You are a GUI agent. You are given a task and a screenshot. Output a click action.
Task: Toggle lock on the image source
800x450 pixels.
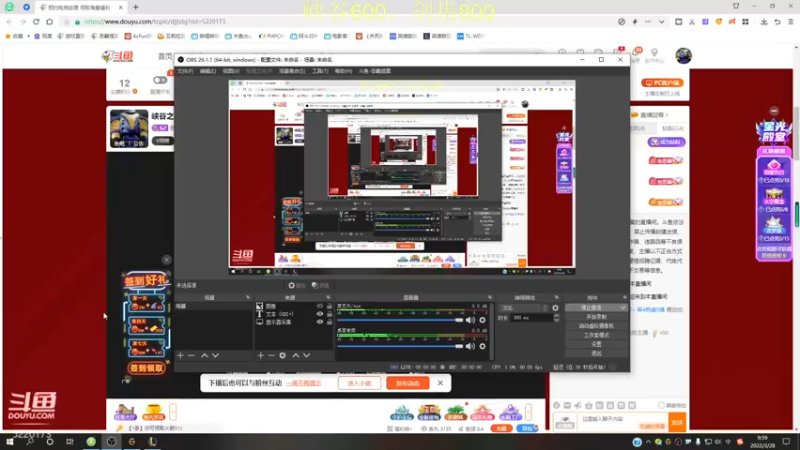pyautogui.click(x=330, y=306)
